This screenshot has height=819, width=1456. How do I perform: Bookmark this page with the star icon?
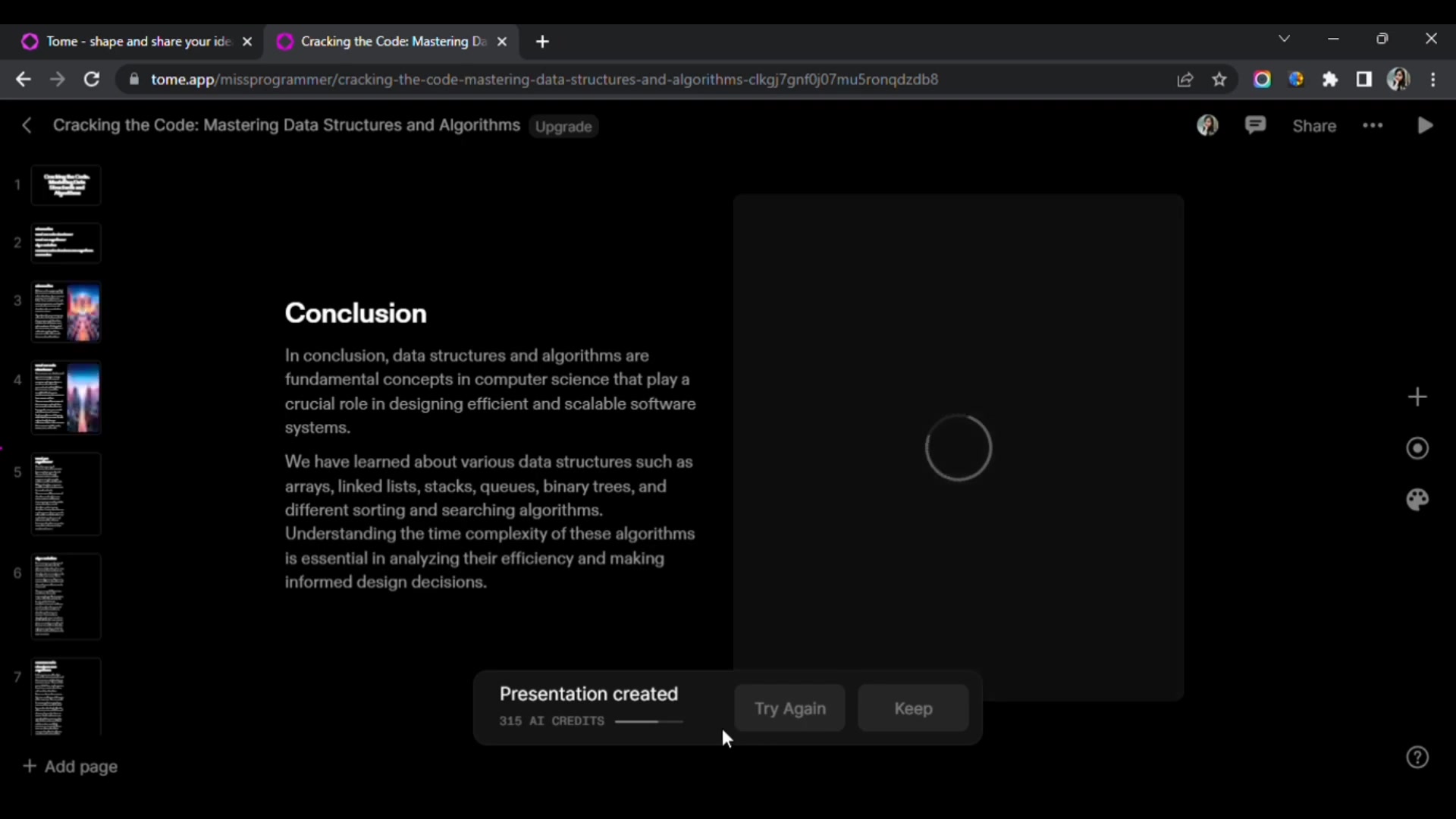click(1219, 80)
